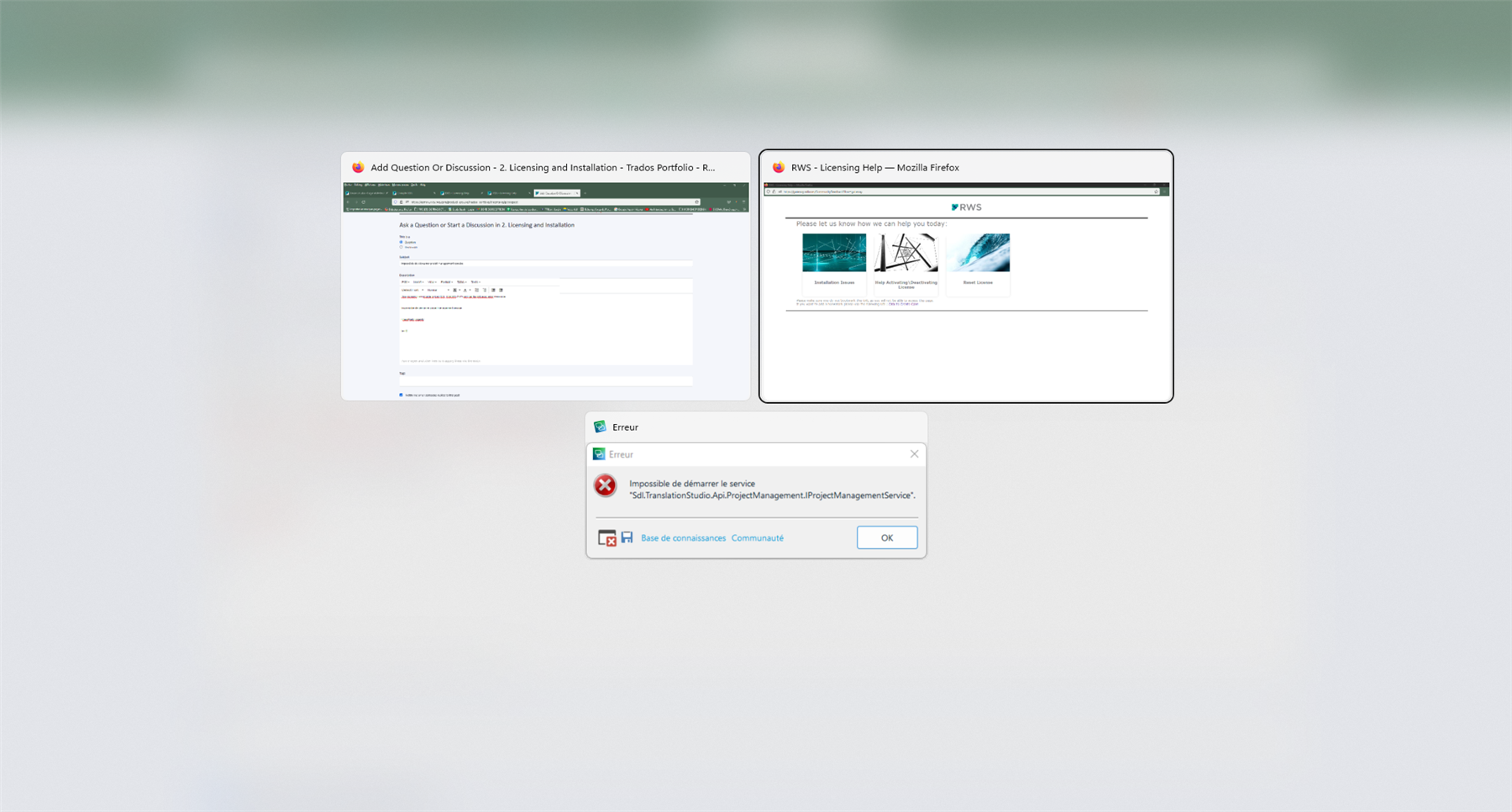The width and height of the screenshot is (1512, 812).
Task: Click the save error details disk icon
Action: point(627,538)
